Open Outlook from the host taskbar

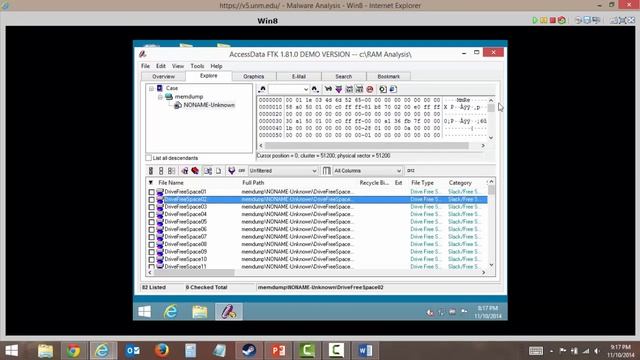133,351
